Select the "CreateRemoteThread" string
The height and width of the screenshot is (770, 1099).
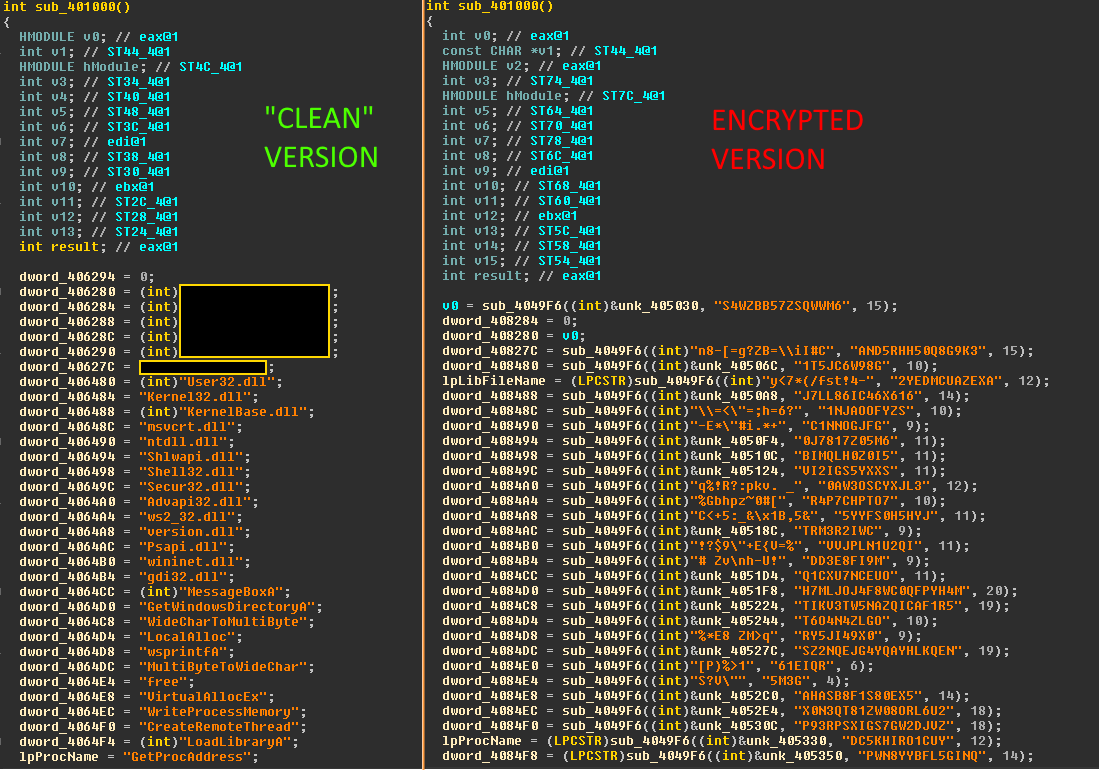point(219,727)
